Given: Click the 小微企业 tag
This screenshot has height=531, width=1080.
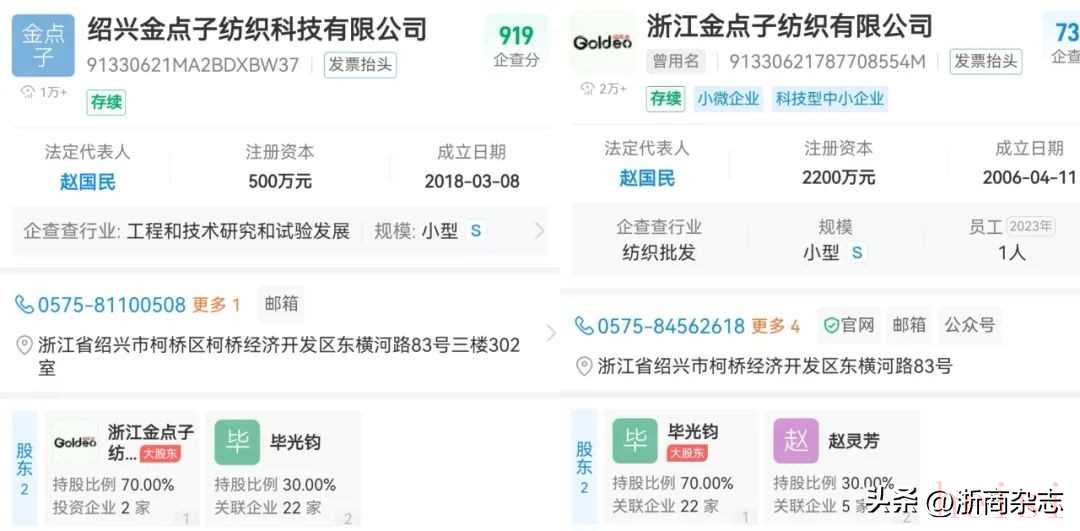Looking at the screenshot, I should (x=728, y=98).
